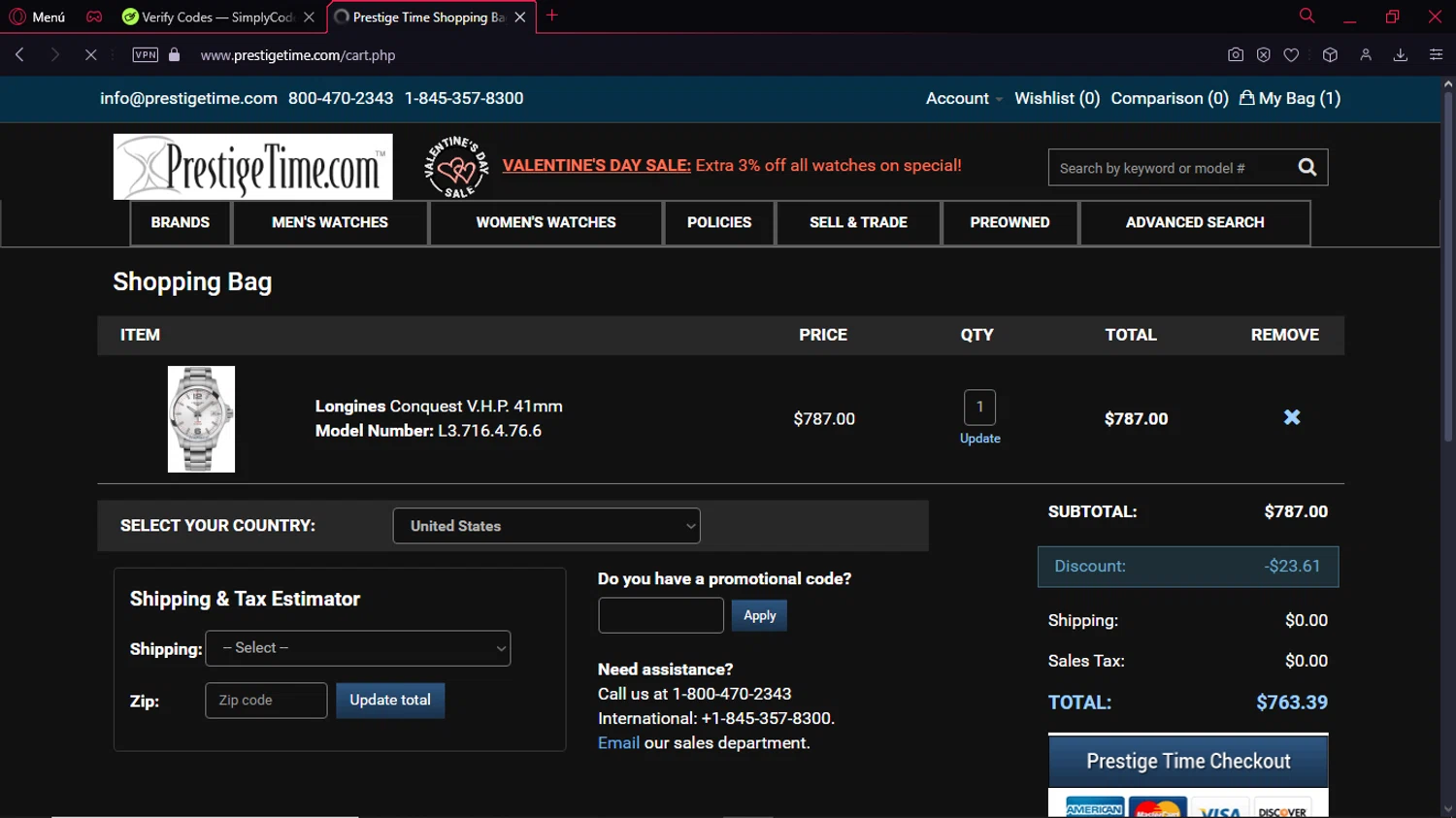Click the quantity field showing 1
This screenshot has height=818, width=1456.
tap(979, 407)
